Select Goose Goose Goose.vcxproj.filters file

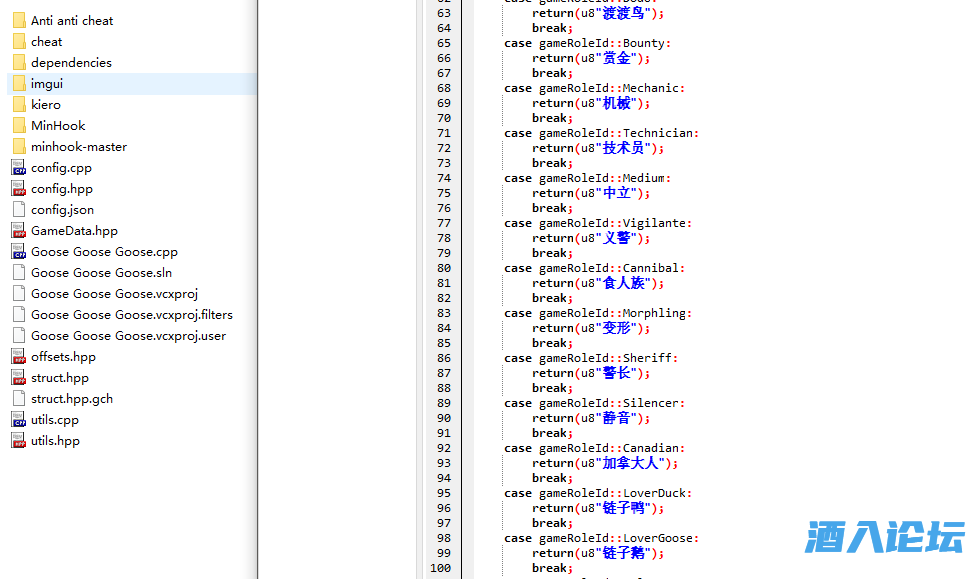pos(131,315)
